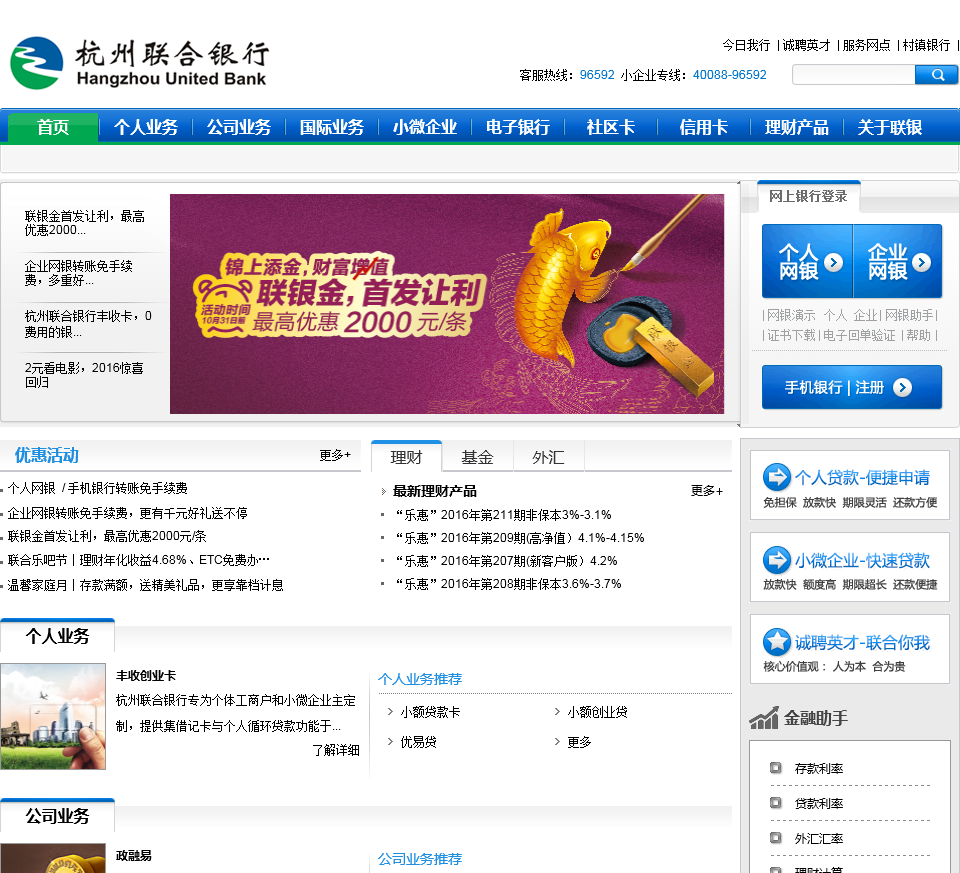Click the arrow circle on 企业网银
960x873 pixels.
coord(921,262)
